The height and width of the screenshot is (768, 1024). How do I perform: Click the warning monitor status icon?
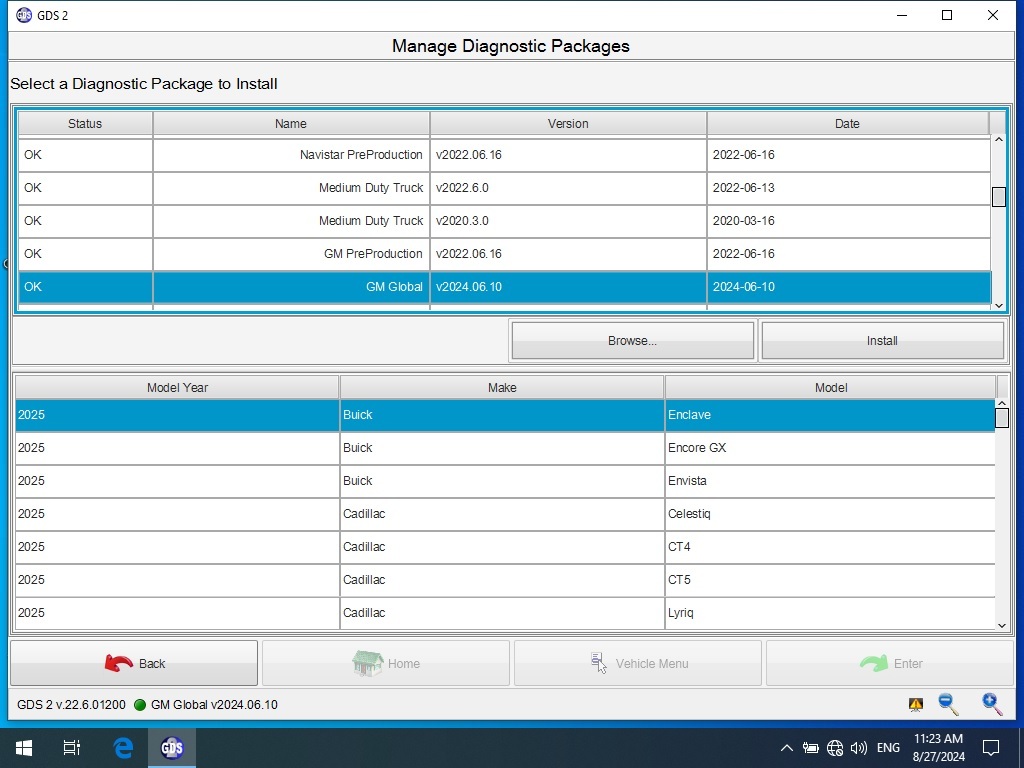point(915,705)
